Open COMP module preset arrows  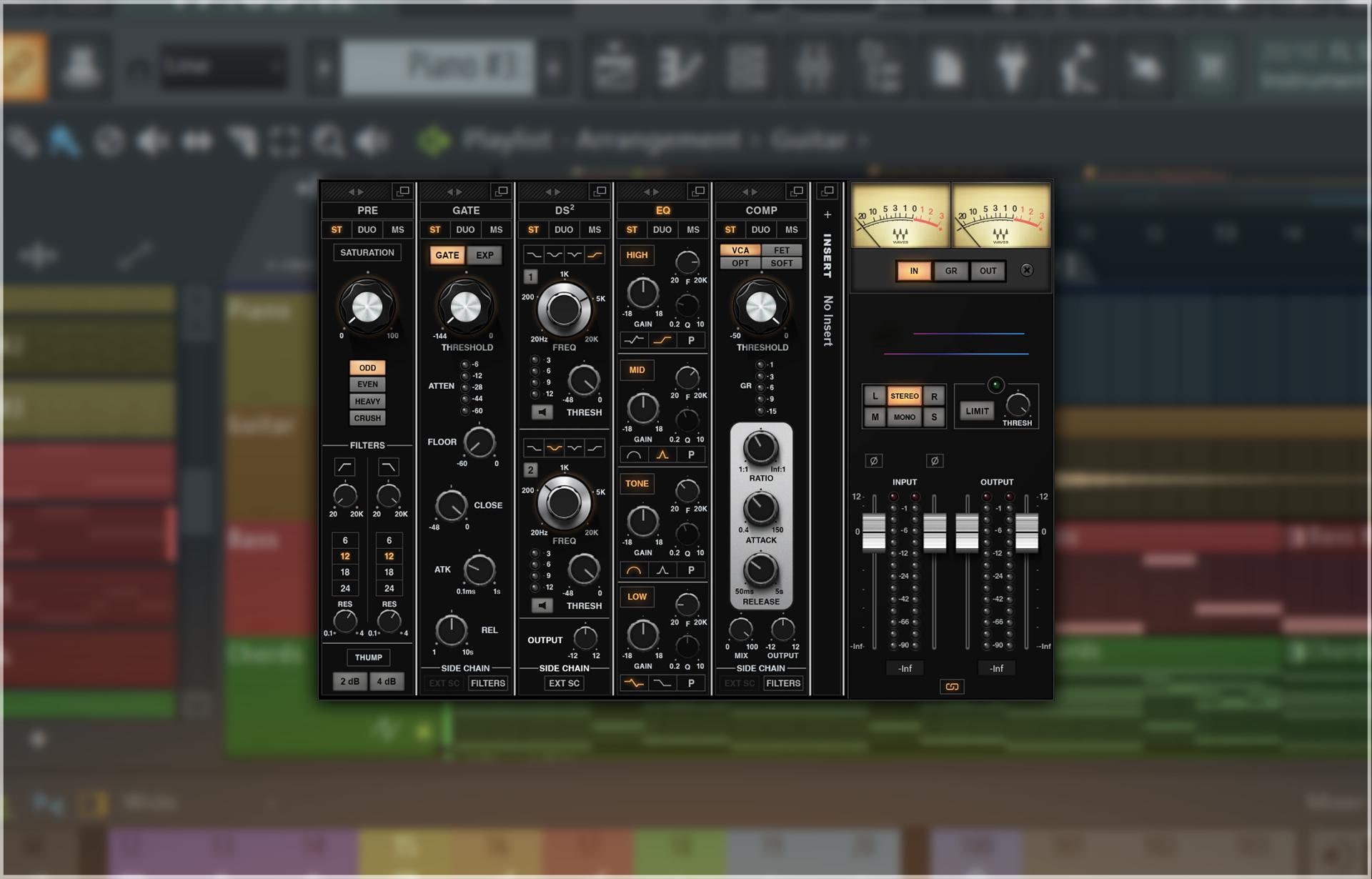[x=750, y=192]
